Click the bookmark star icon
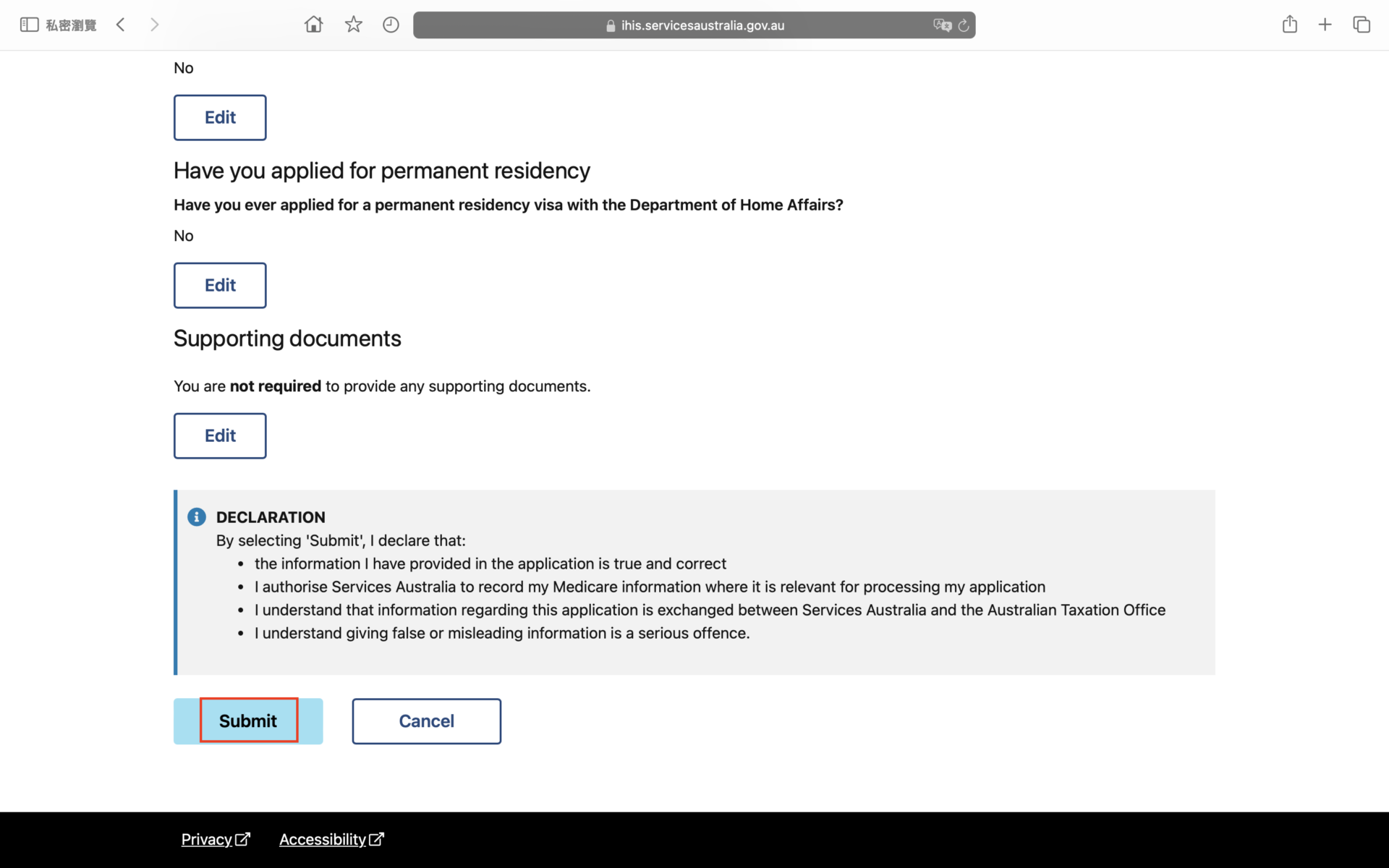 (x=353, y=25)
